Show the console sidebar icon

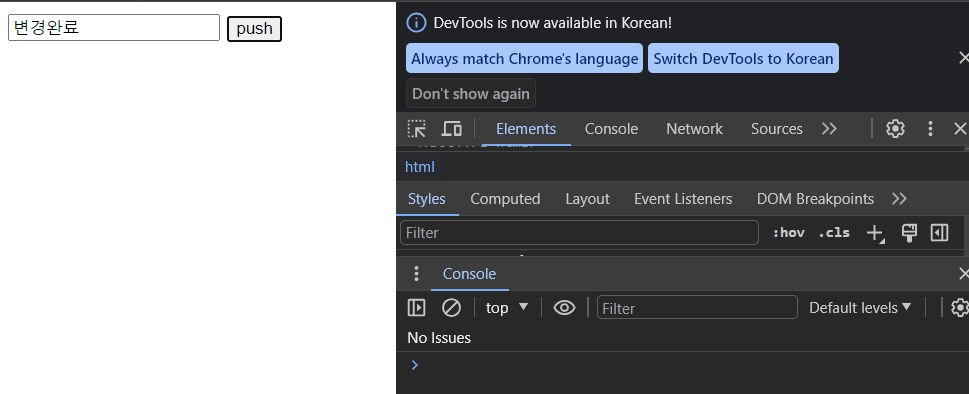(x=417, y=308)
